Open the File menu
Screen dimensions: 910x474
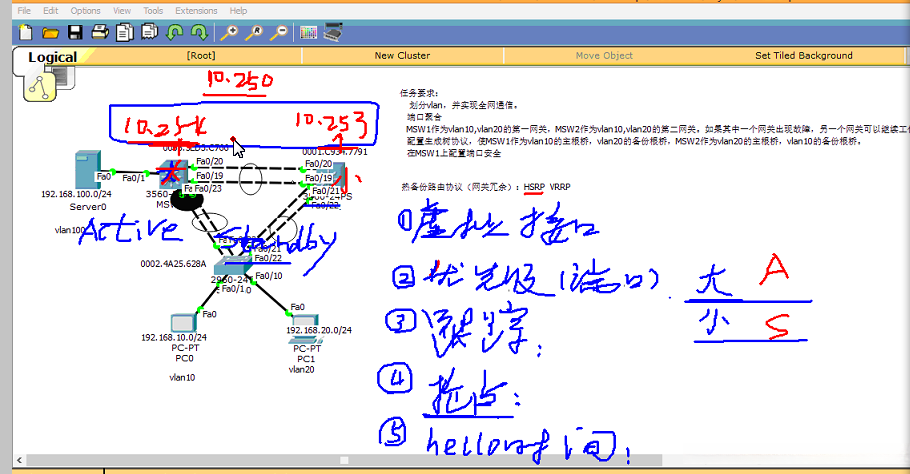pos(24,10)
